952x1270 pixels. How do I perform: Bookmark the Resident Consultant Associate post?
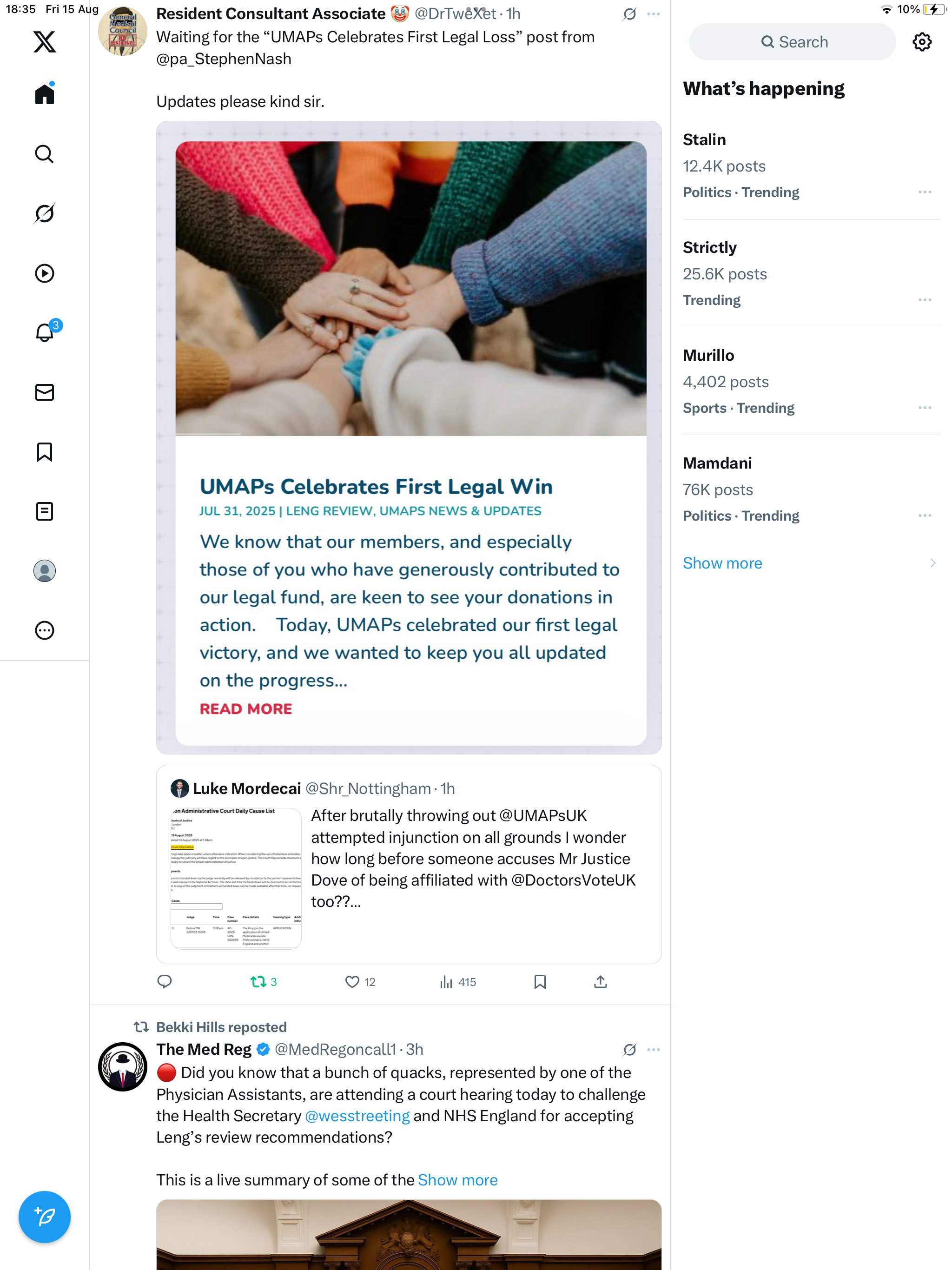pos(540,982)
